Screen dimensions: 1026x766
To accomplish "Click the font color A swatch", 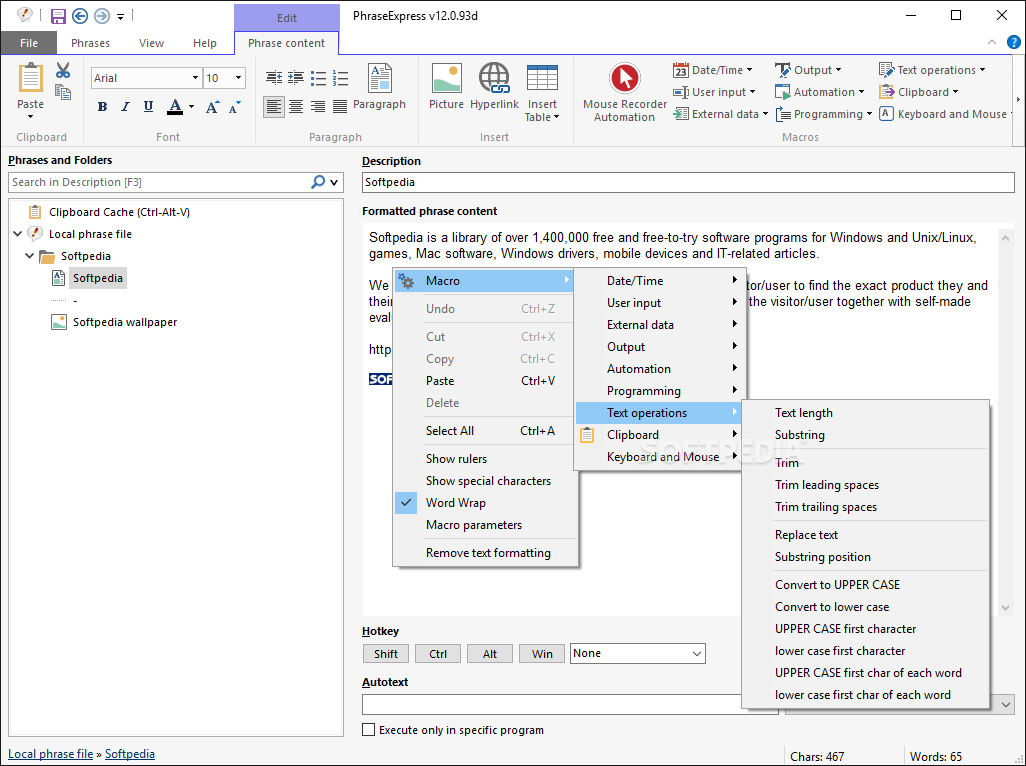I will pyautogui.click(x=175, y=107).
